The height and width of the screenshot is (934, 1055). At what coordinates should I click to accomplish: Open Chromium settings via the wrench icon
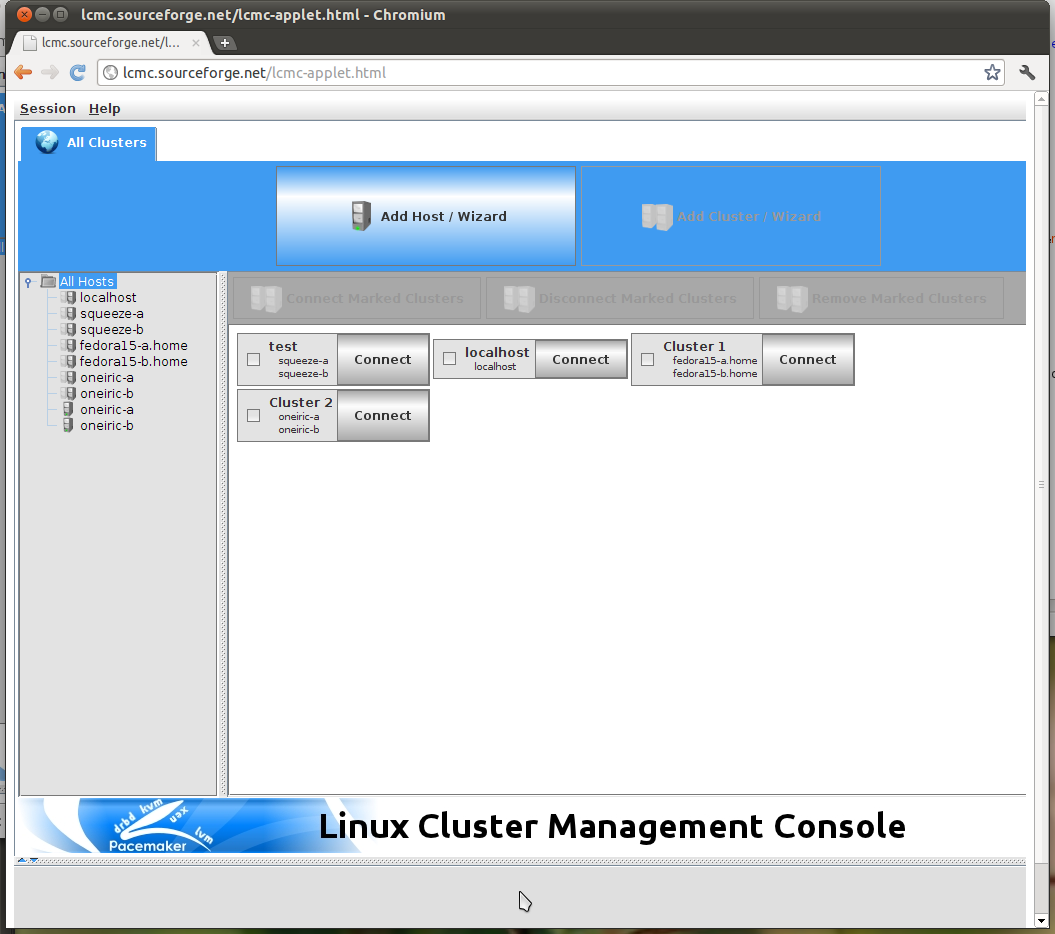click(x=1028, y=72)
